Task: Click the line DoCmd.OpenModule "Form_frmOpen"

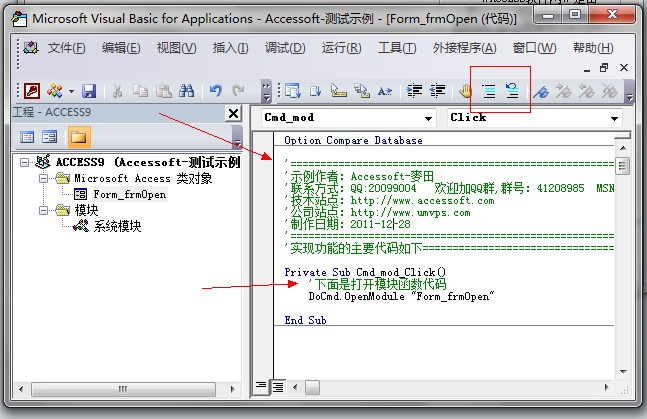Action: [401, 296]
